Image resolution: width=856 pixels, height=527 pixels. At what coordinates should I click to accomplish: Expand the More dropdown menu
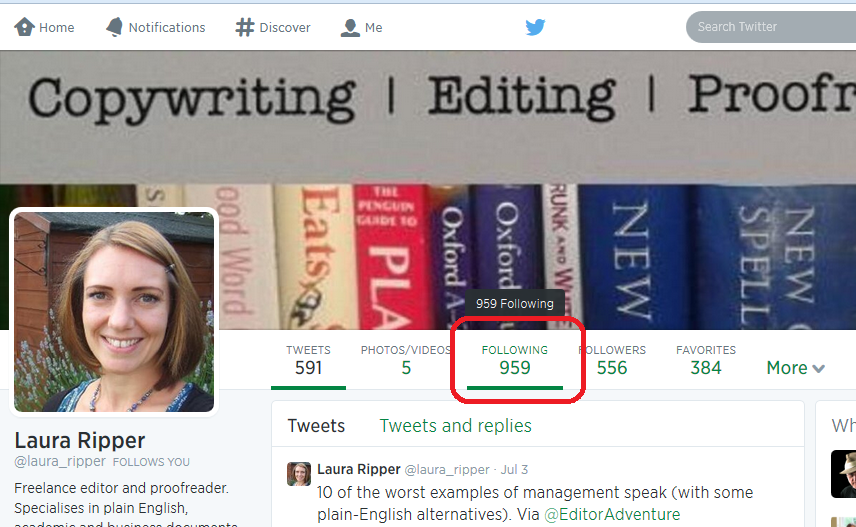point(795,368)
